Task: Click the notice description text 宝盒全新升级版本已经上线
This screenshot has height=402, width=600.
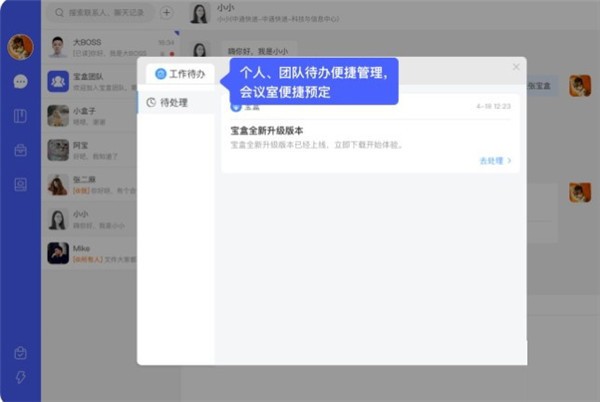Action: 316,145
